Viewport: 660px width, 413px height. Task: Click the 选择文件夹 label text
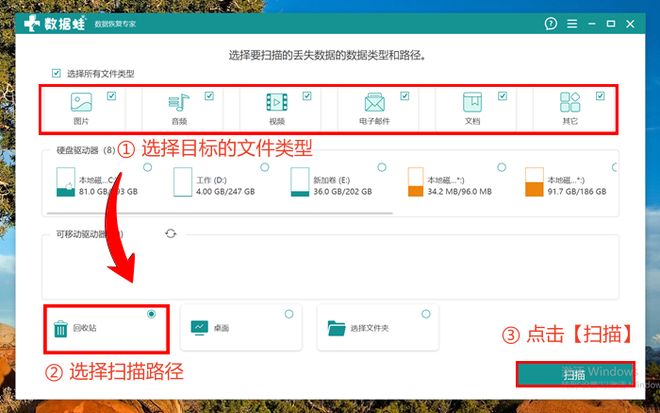370,328
